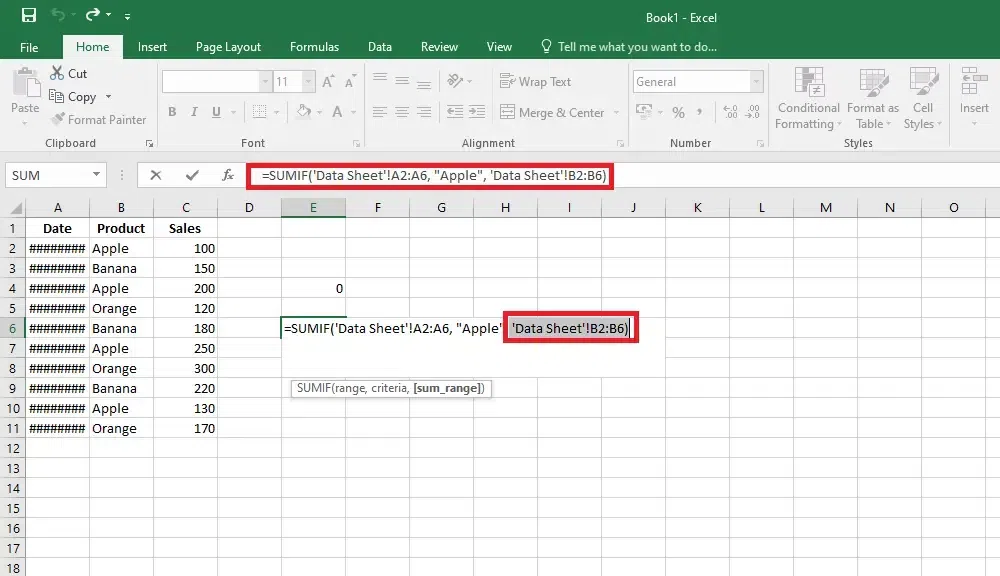Select the Sales header cell C1
1000x576 pixels.
tap(185, 228)
